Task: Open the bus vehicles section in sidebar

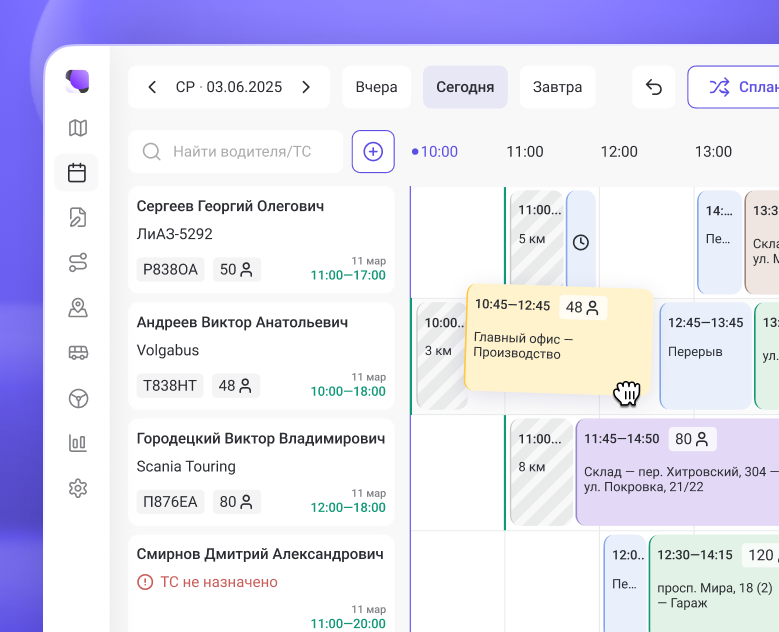Action: [x=77, y=352]
